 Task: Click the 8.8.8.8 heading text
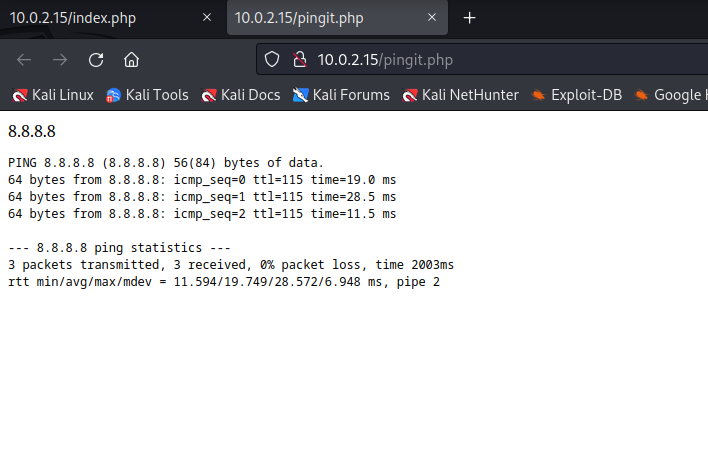coord(32,131)
